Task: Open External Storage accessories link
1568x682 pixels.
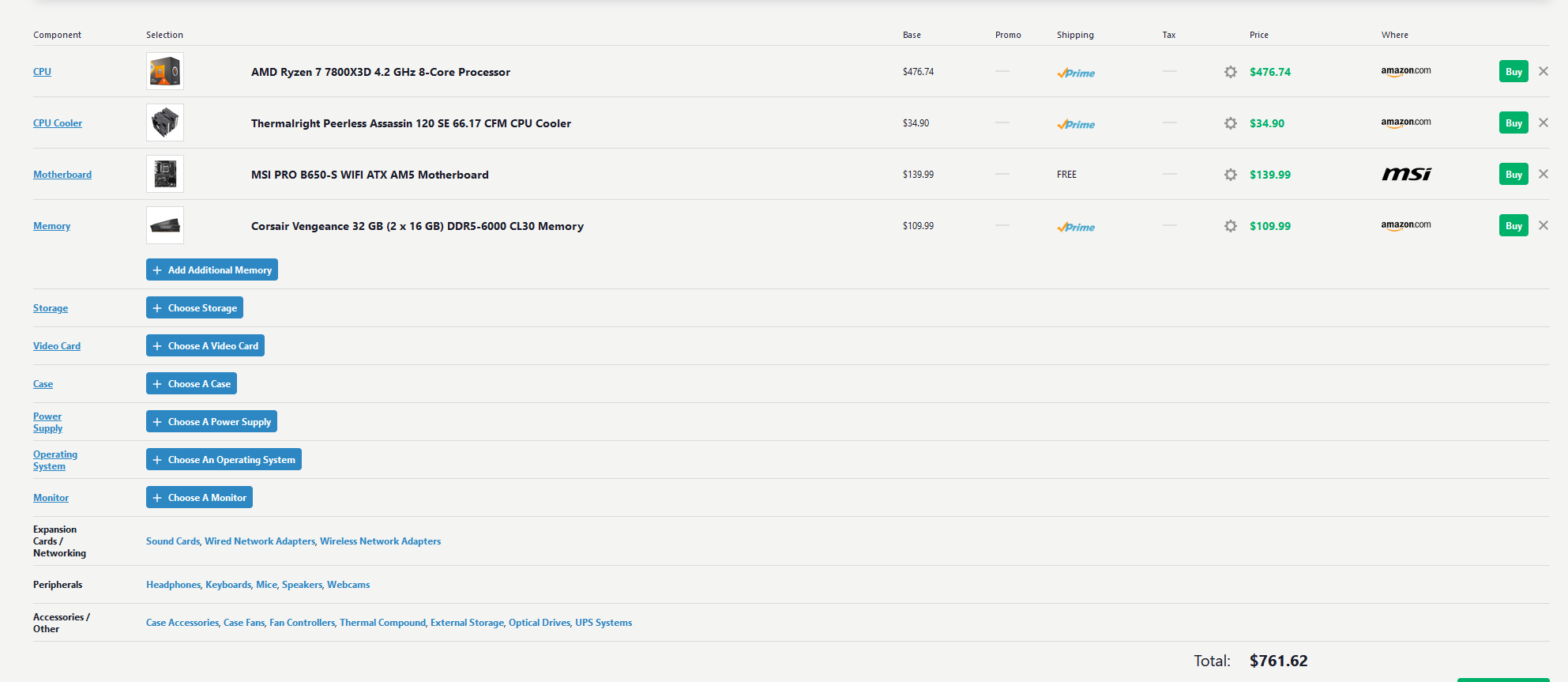Action: pos(467,623)
